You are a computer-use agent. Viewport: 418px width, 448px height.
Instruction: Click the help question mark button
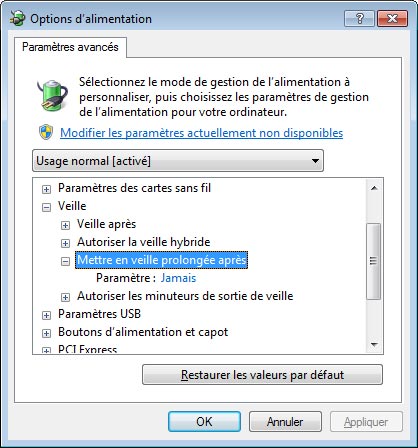359,18
